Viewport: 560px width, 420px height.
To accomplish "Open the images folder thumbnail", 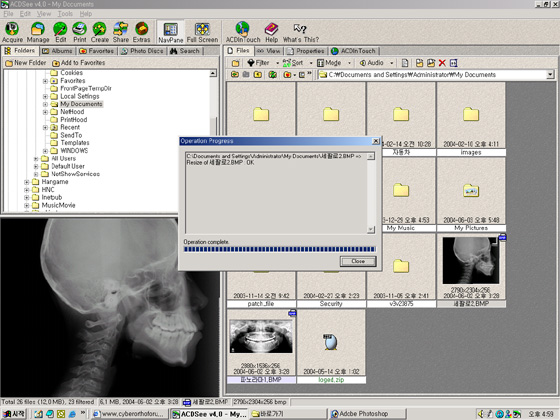I will [x=471, y=119].
